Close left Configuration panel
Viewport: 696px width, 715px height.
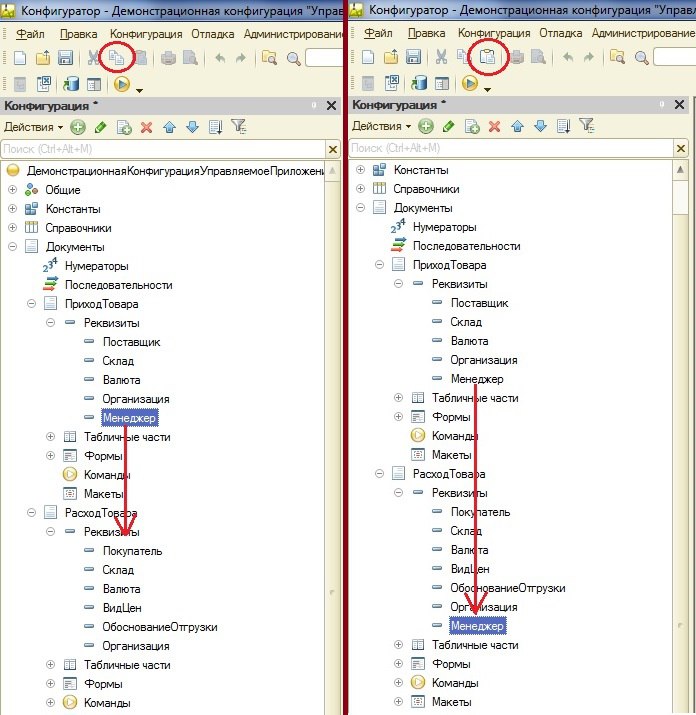[332, 106]
